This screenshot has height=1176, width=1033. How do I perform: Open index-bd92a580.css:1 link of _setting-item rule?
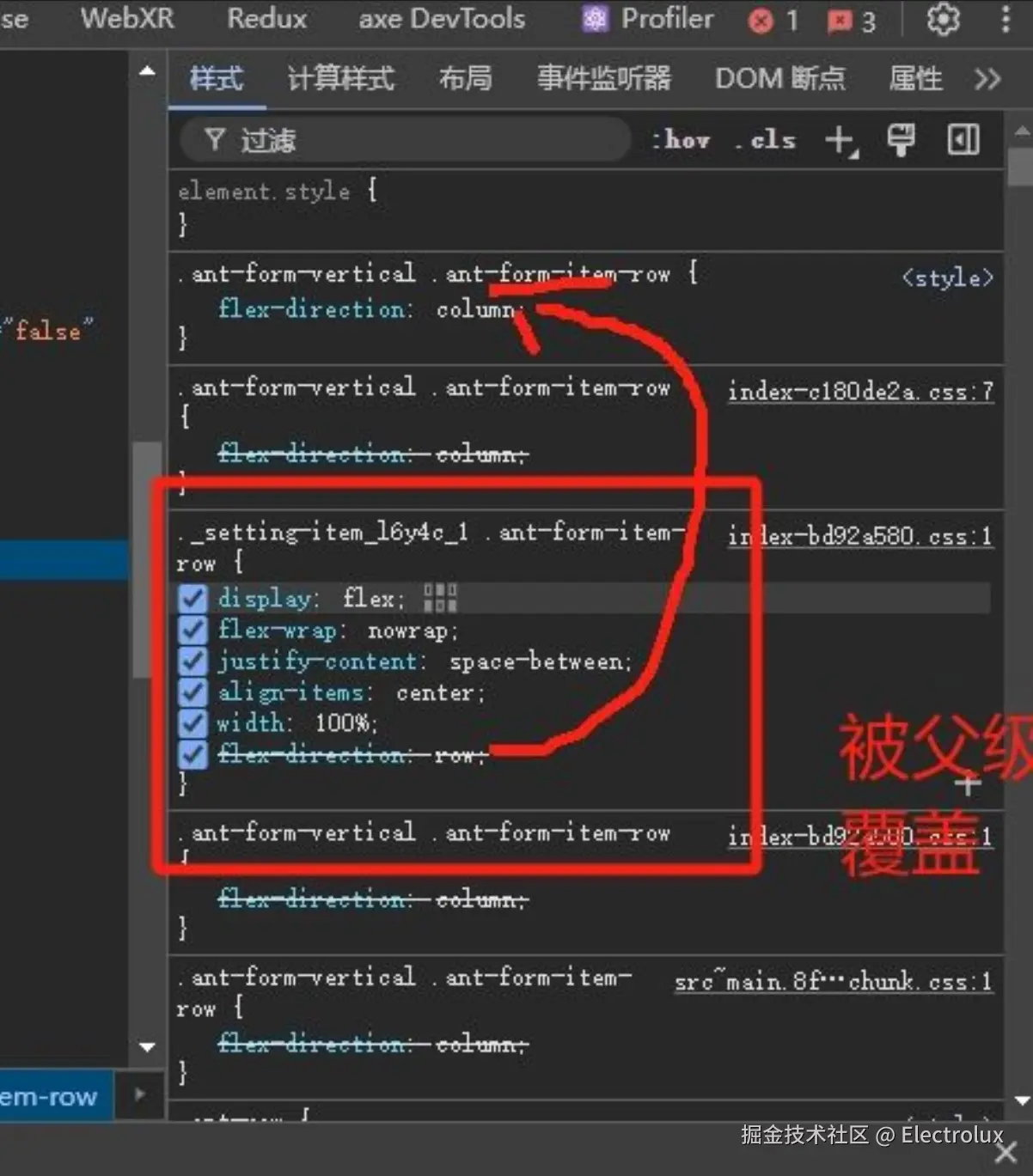pos(860,537)
